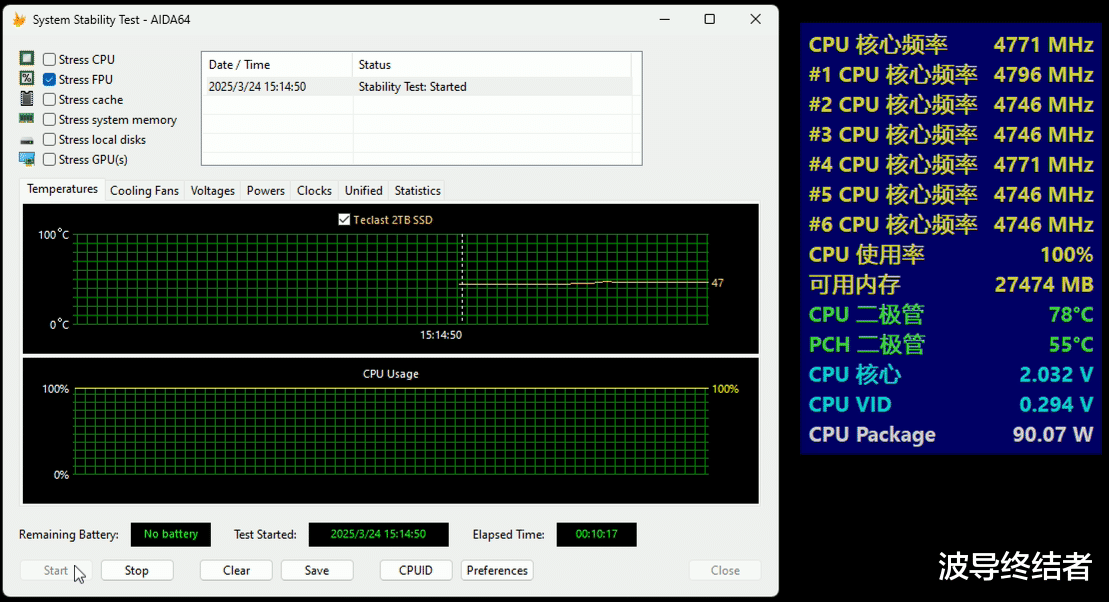
Task: Click the CPU Usage graph title
Action: pyautogui.click(x=390, y=374)
